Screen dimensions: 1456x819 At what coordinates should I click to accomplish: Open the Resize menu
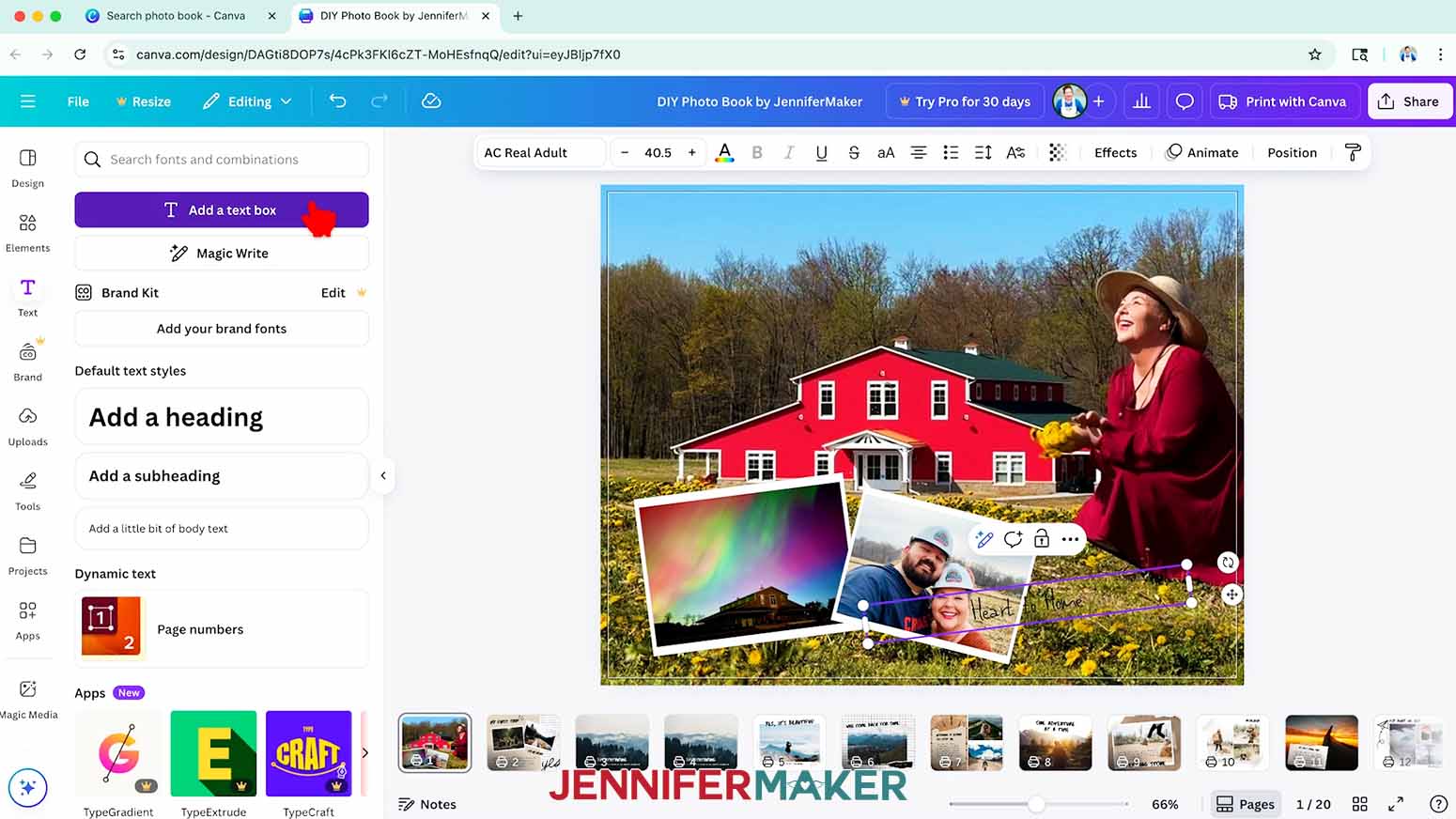(143, 101)
